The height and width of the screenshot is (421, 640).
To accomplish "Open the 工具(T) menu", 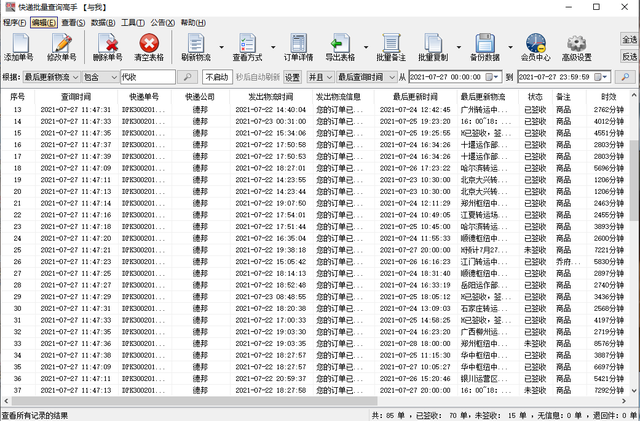I will point(133,23).
